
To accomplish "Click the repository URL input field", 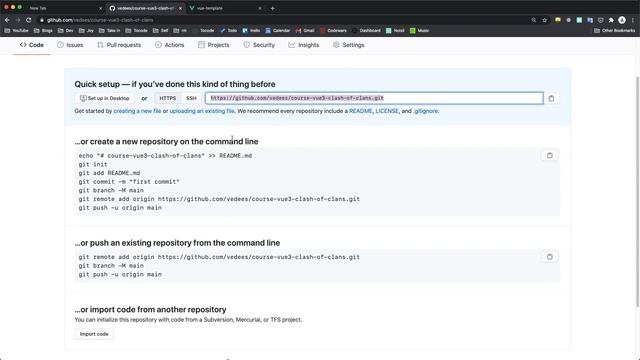I will [374, 98].
